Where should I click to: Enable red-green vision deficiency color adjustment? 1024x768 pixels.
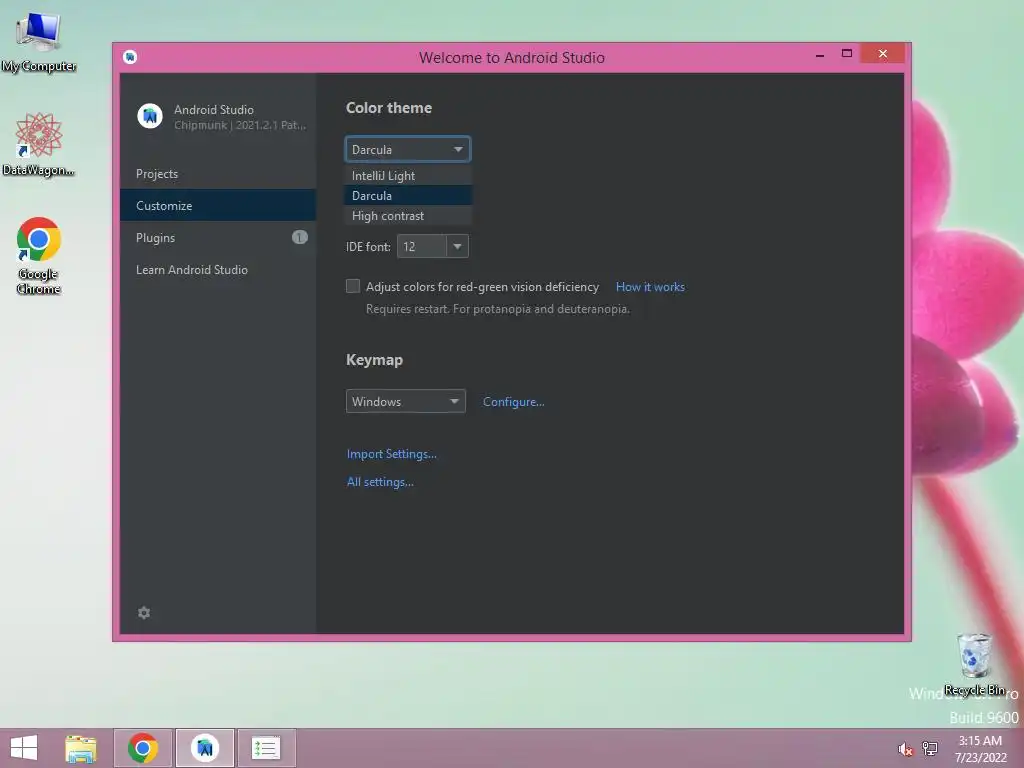(x=353, y=286)
